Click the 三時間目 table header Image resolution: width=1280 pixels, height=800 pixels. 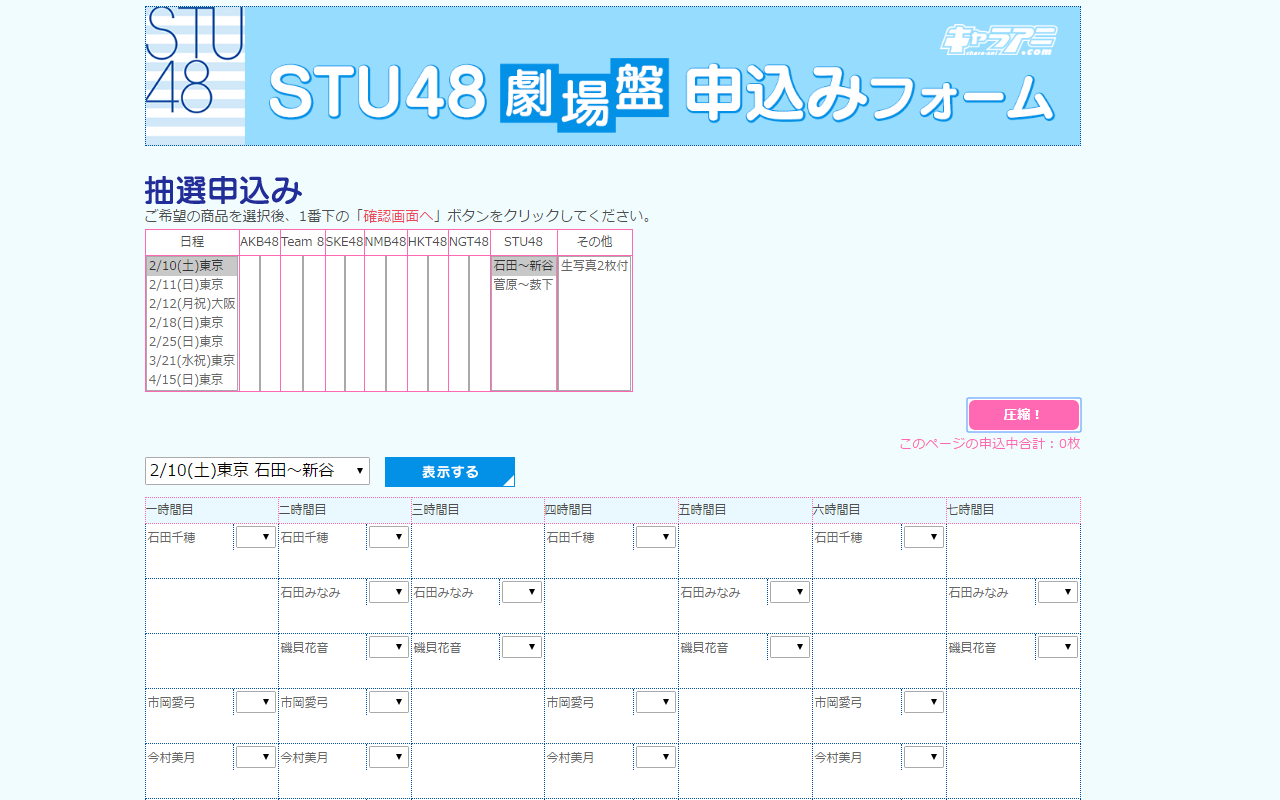click(x=478, y=510)
